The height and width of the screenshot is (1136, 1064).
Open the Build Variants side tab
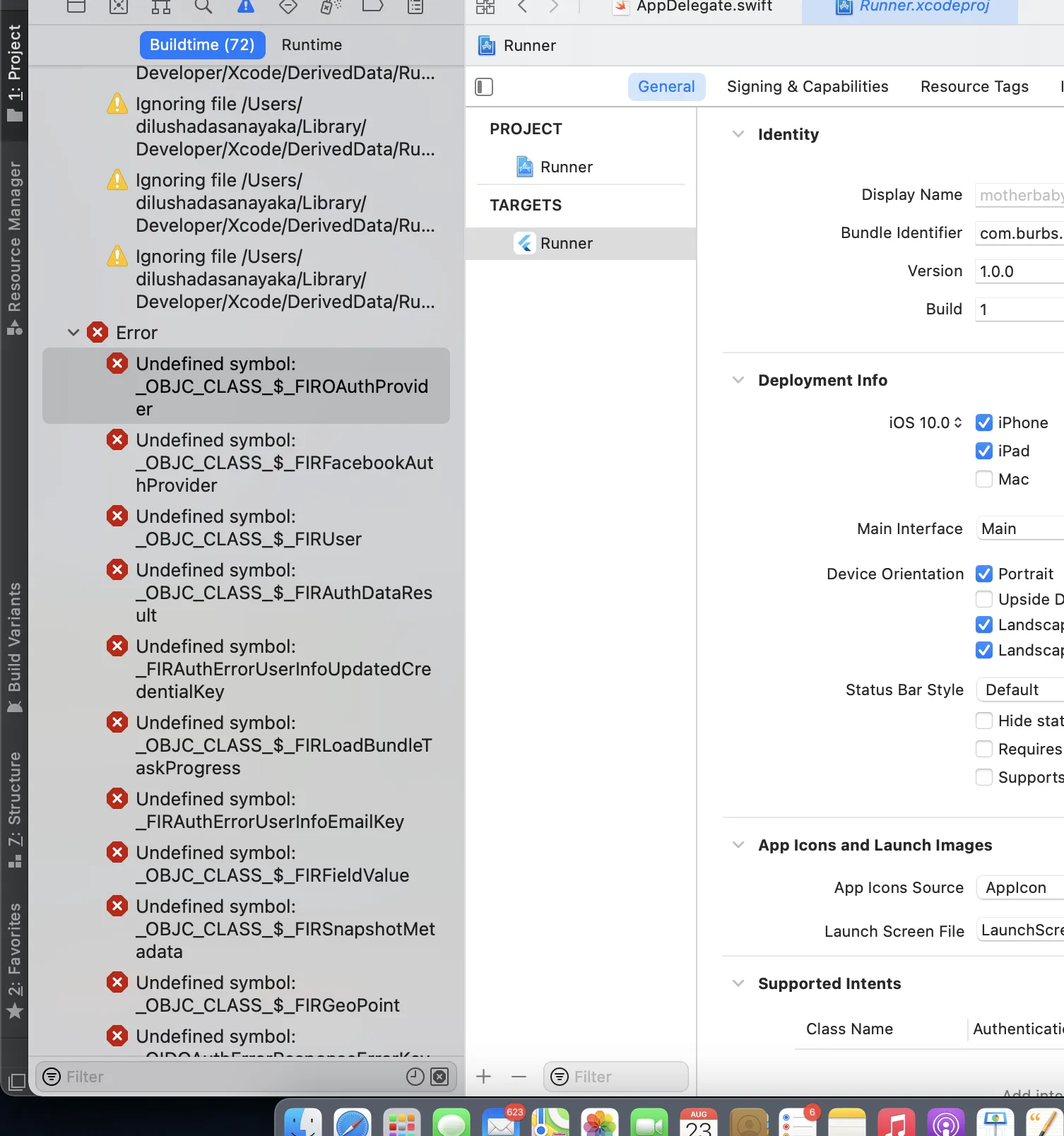14,648
